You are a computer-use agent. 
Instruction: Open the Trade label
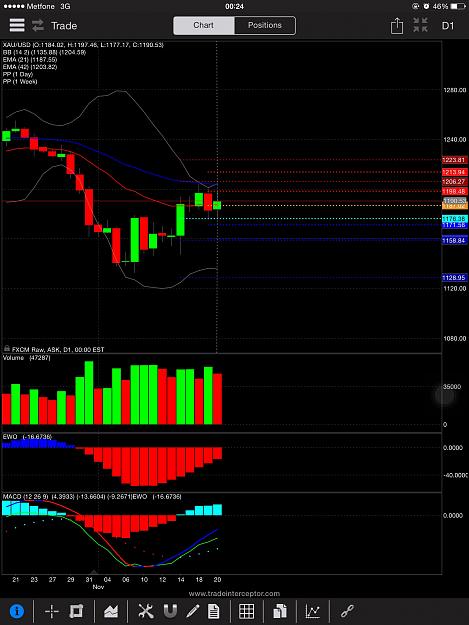coord(64,26)
